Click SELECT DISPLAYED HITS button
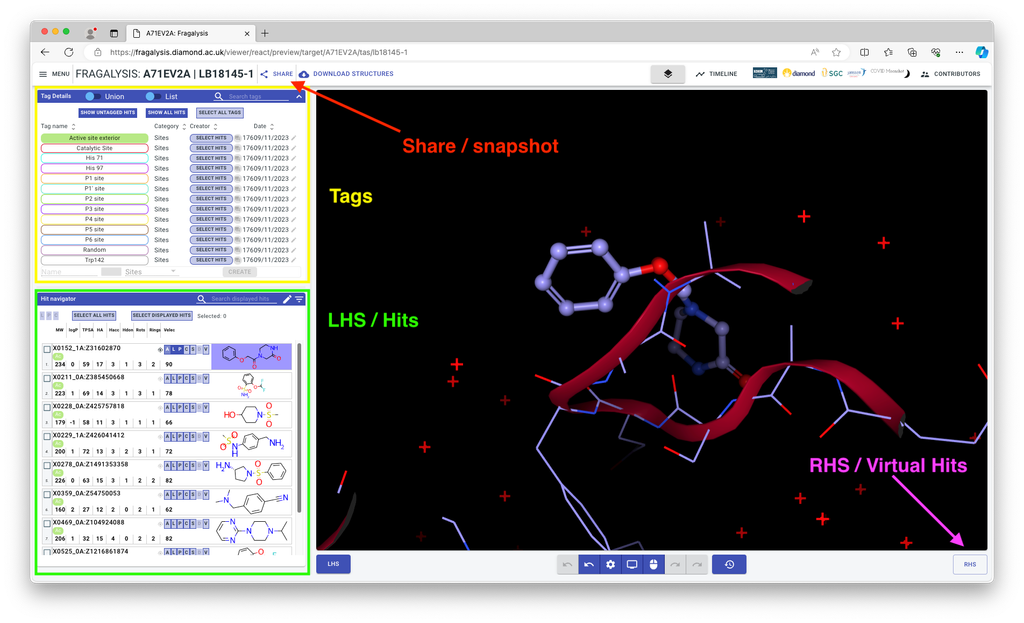 [162, 315]
